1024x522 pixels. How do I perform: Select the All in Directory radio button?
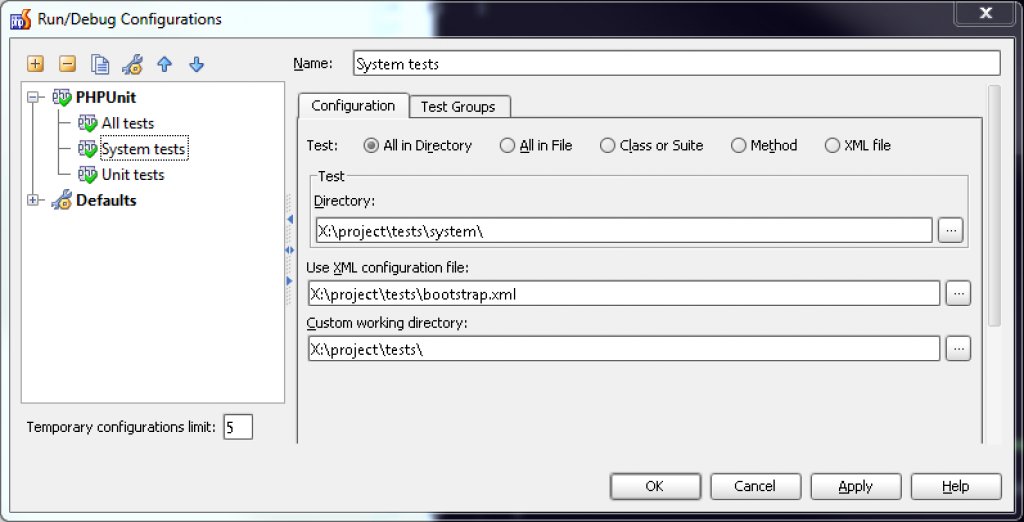tap(371, 145)
